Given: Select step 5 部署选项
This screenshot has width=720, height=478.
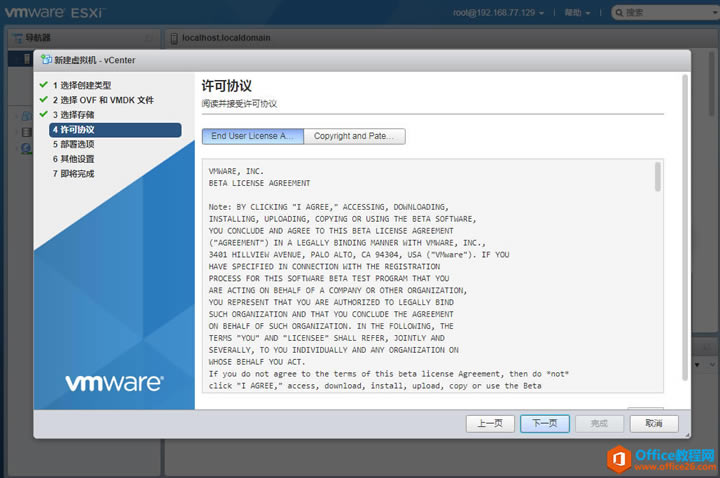Looking at the screenshot, I should [73, 144].
